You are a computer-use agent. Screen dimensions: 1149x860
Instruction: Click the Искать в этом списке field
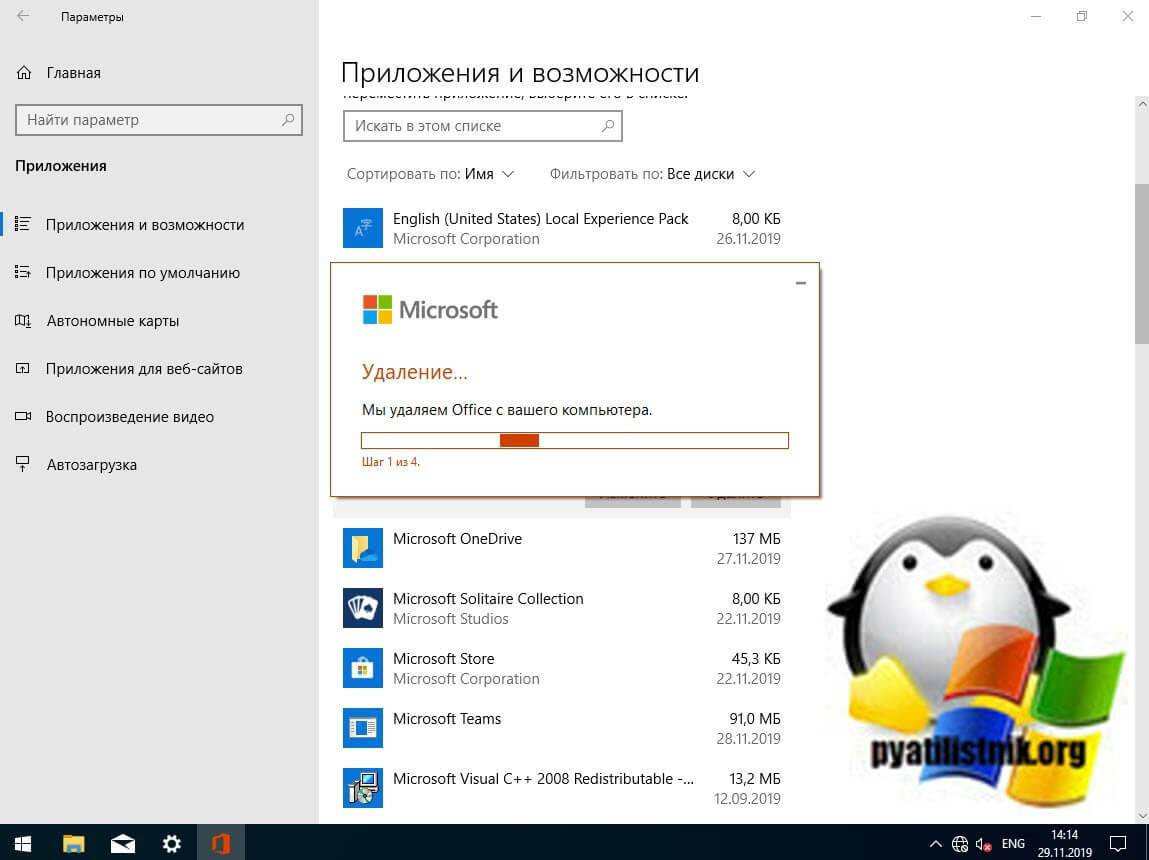coord(470,125)
